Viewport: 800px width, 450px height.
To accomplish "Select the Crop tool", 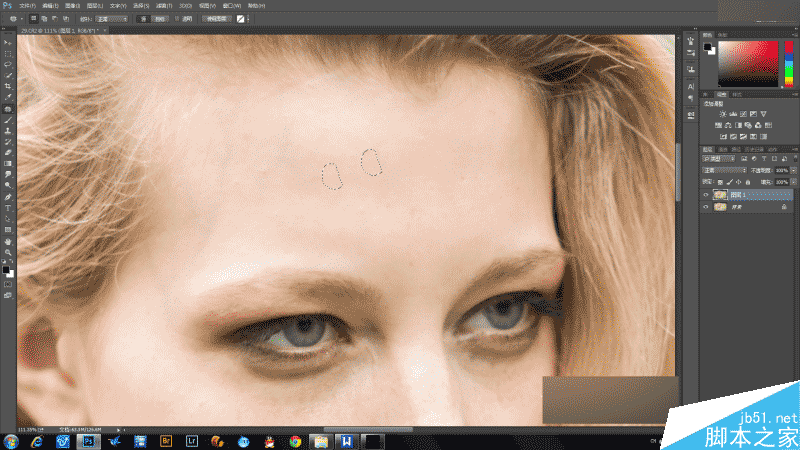I will (x=8, y=86).
